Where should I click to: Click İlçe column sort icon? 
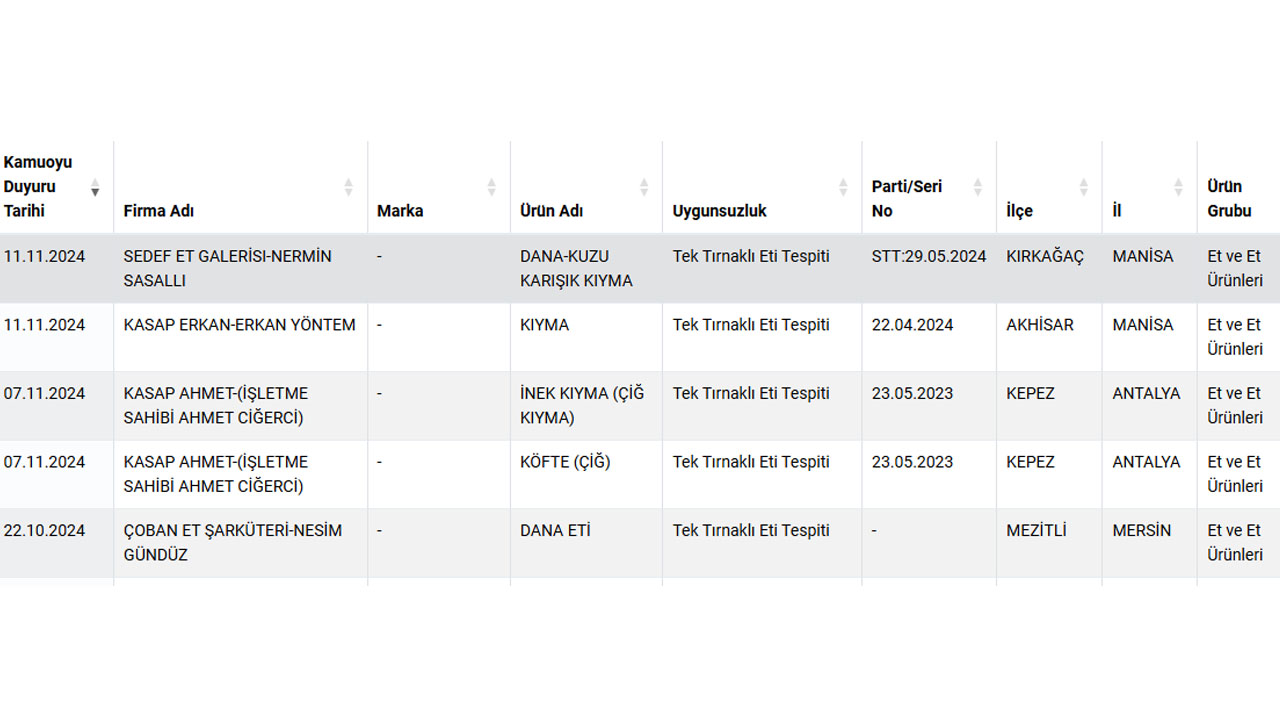click(x=1083, y=187)
